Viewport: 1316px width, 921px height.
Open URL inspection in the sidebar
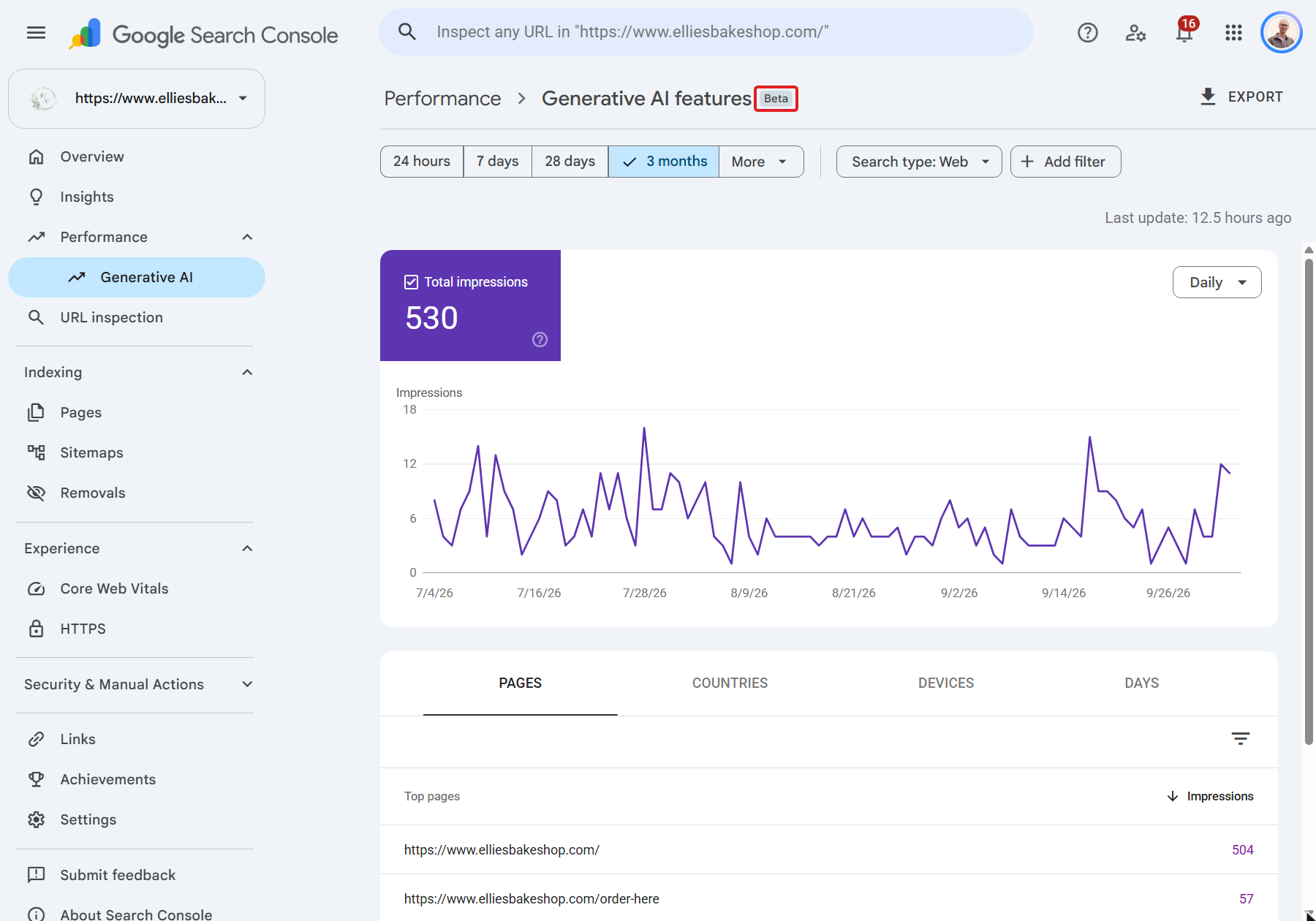[x=137, y=317]
